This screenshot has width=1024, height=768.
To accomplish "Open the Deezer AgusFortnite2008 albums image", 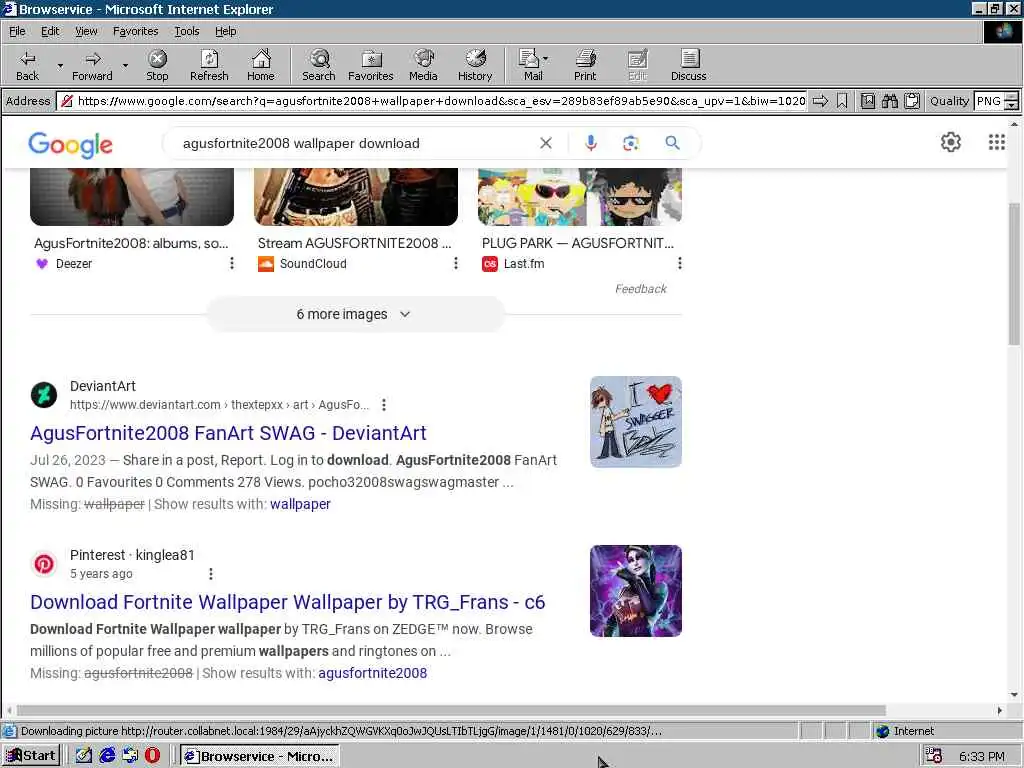I will point(132,196).
